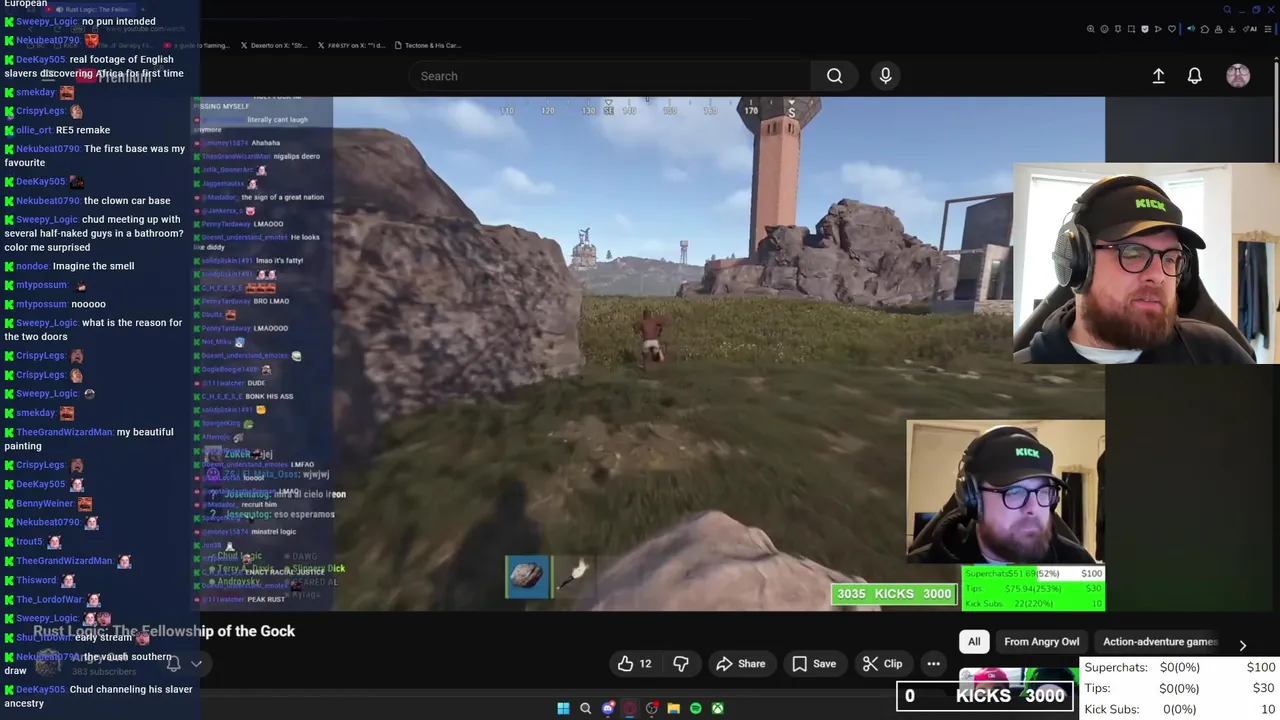
Task: Click the page scrollbar up arrow
Action: (1275, 57)
